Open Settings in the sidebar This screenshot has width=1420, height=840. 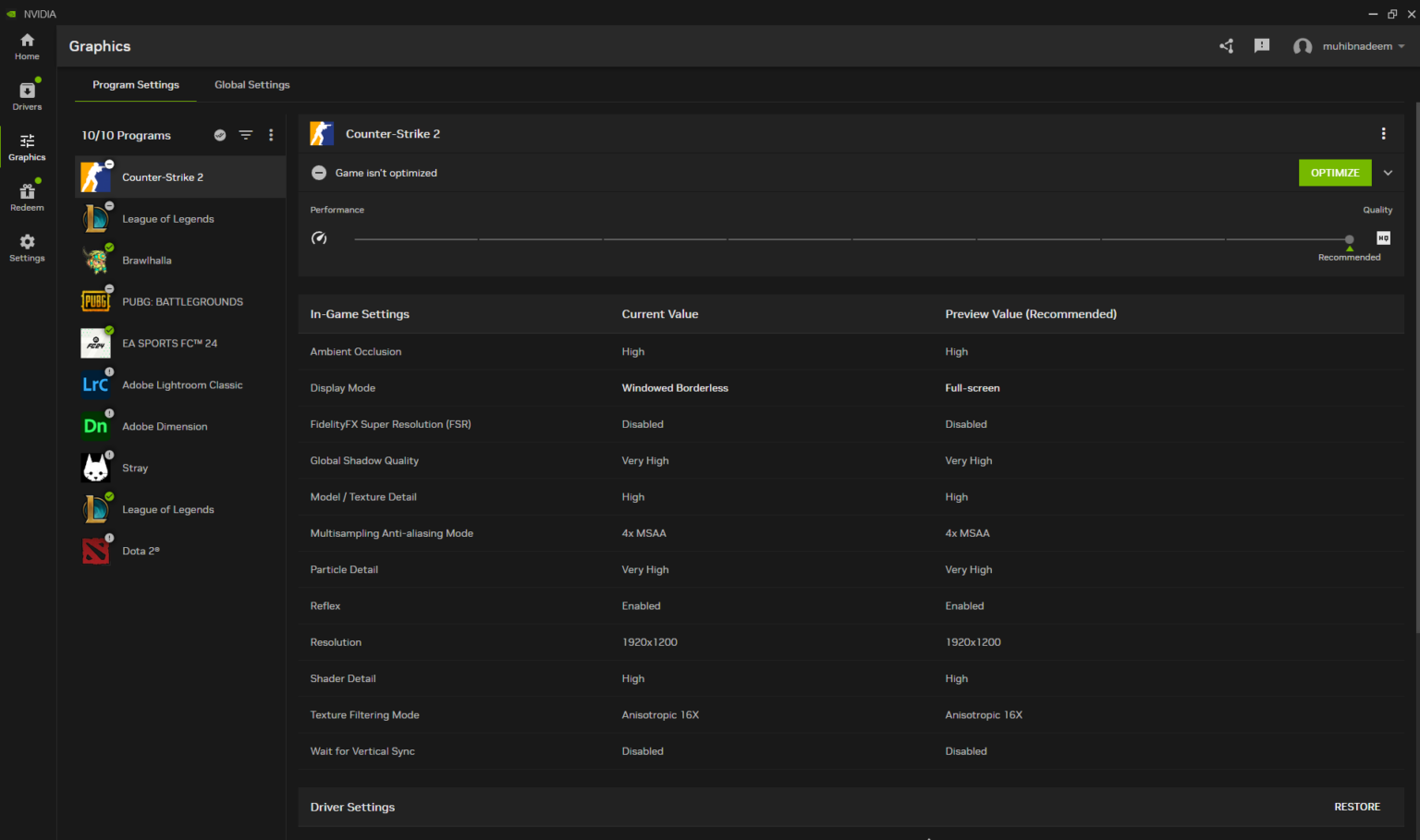tap(27, 248)
